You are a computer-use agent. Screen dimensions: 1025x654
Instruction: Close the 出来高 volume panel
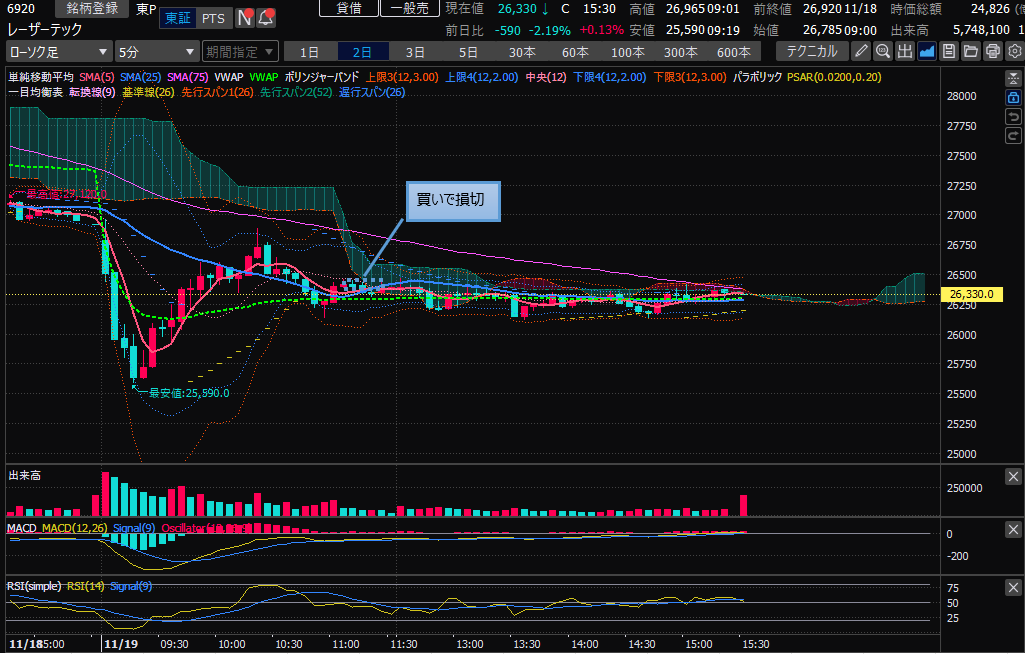[x=1013, y=476]
